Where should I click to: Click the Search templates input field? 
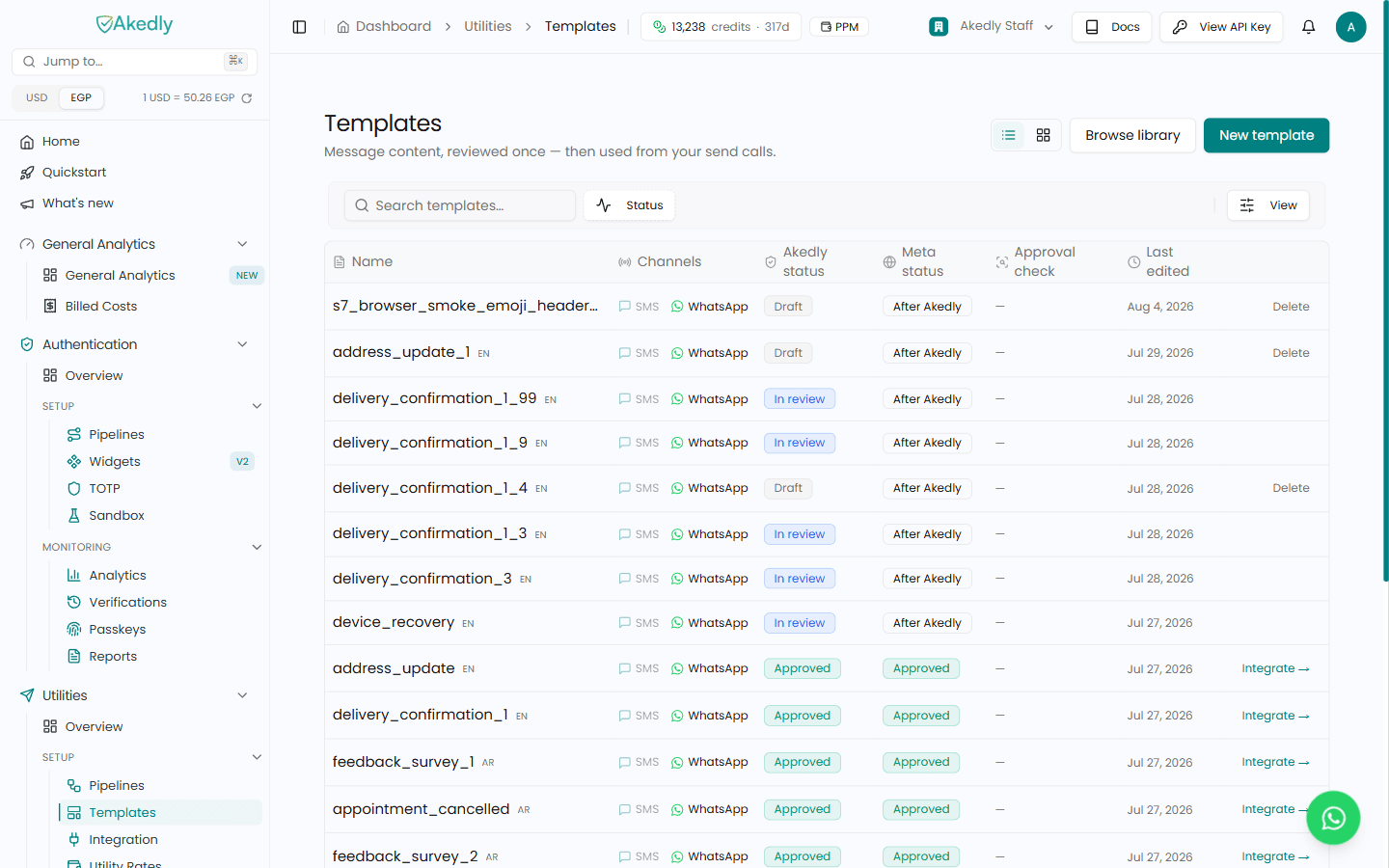point(460,205)
